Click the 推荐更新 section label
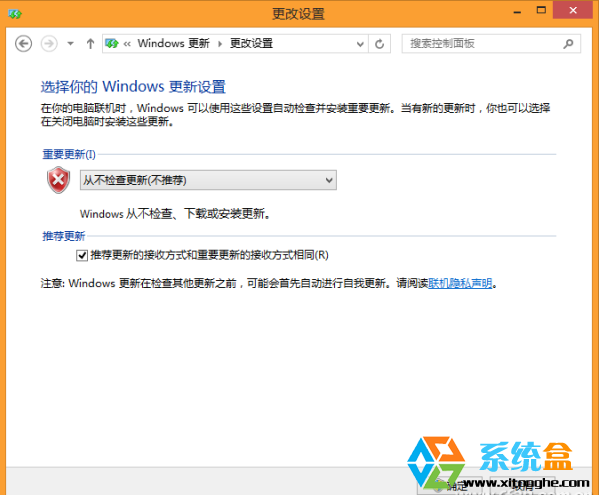Screen dimensions: 600x495 (x=64, y=236)
